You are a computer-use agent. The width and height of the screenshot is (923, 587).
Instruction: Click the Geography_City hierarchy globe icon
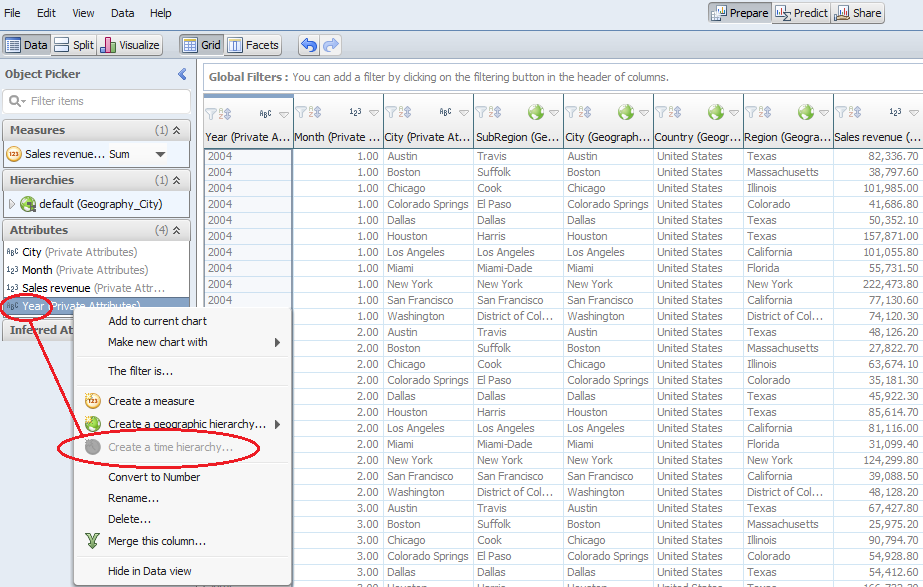(28, 204)
